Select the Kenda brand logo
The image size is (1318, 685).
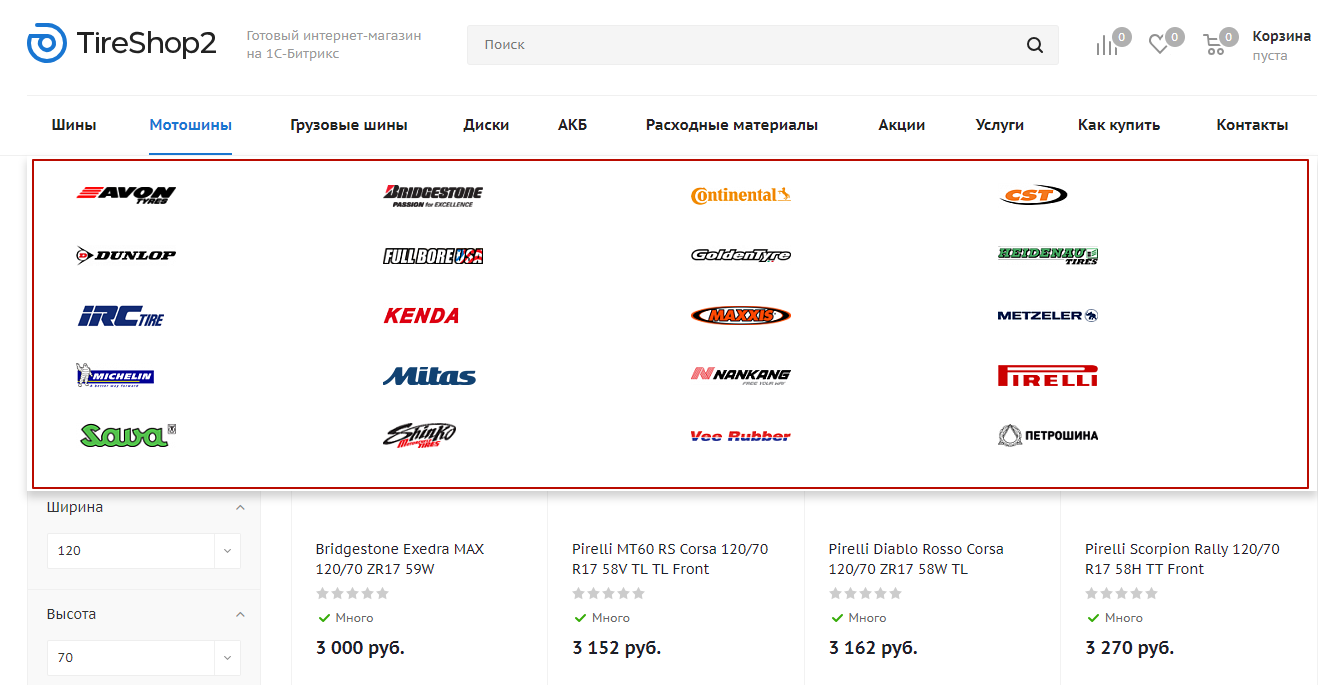421,316
